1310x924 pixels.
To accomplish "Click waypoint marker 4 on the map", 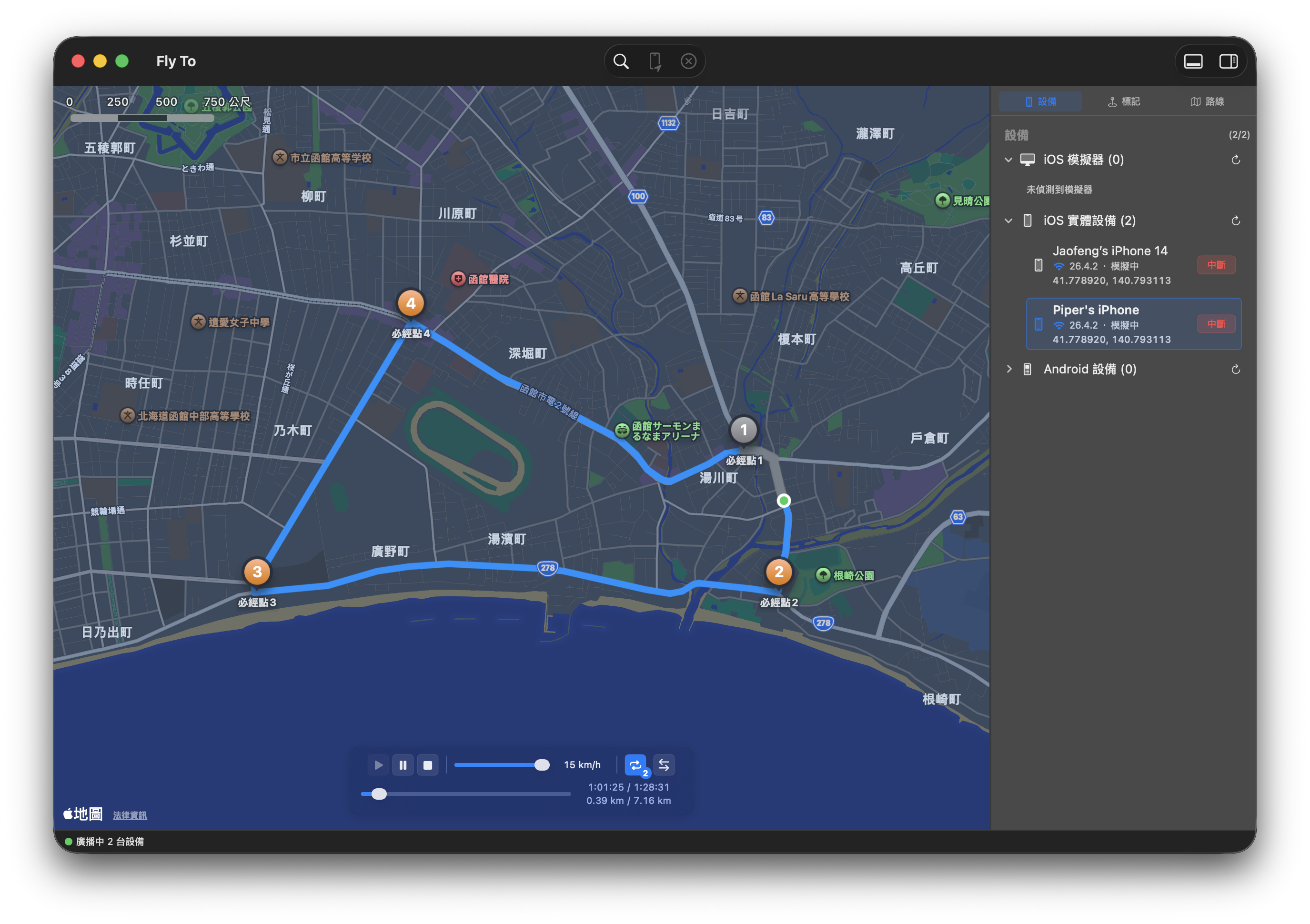I will [411, 303].
